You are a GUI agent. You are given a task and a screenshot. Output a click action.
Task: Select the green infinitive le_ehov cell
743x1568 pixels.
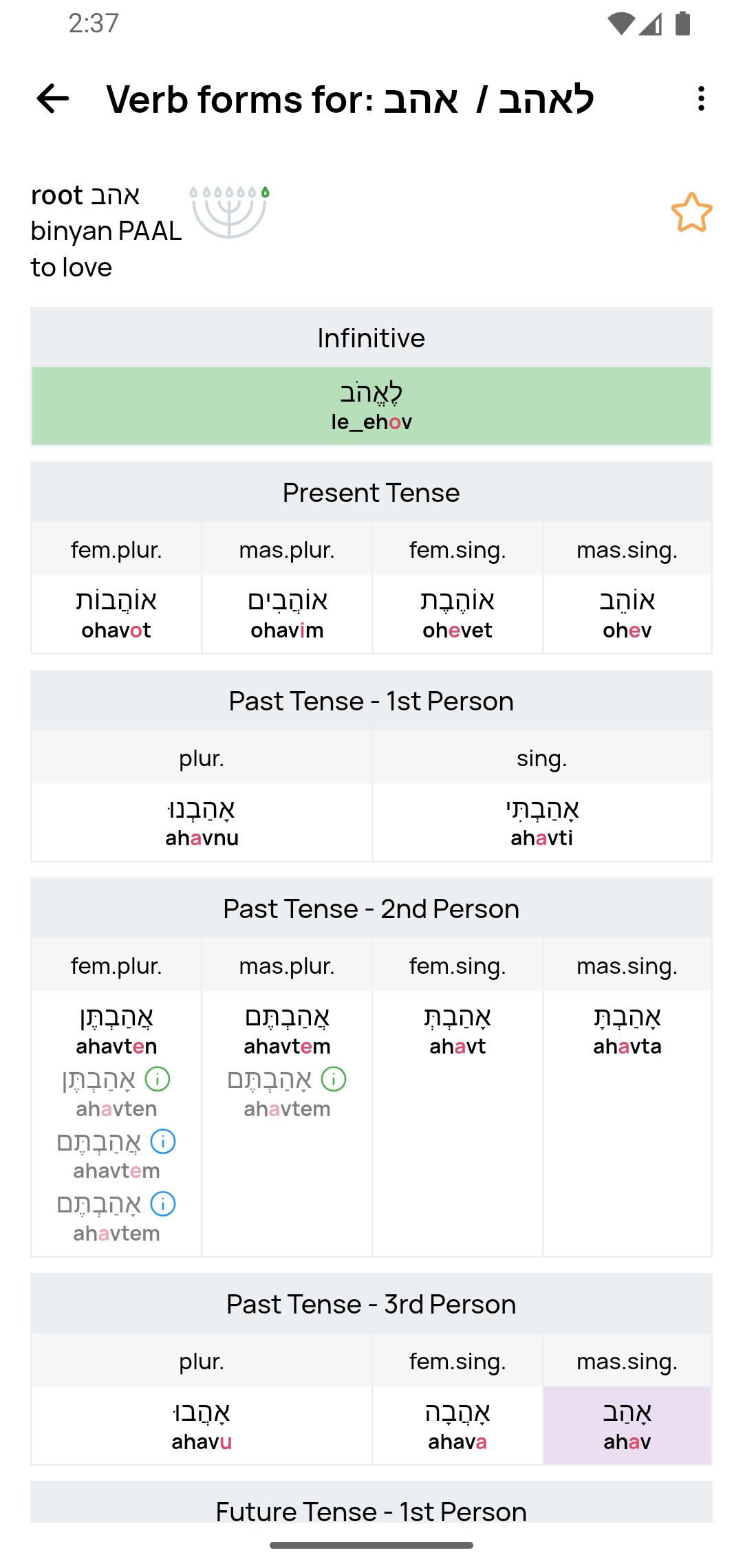pos(371,406)
